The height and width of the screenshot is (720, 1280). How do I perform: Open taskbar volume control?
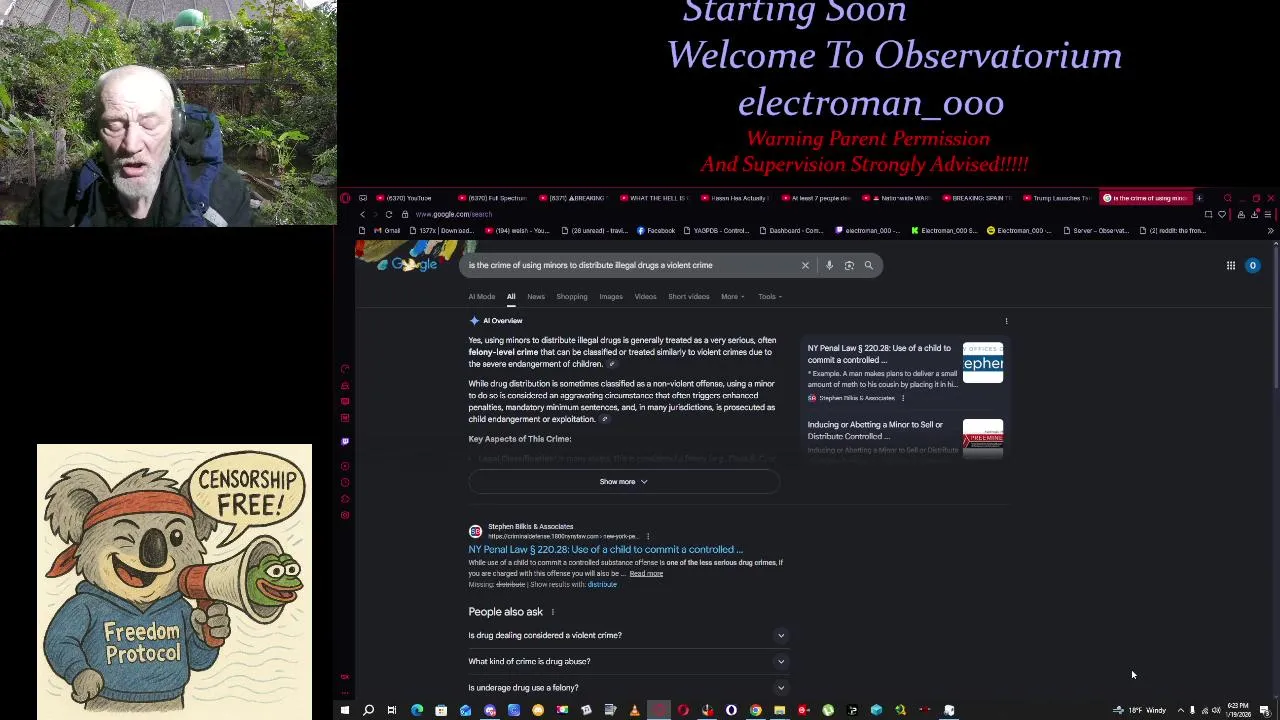point(1216,711)
